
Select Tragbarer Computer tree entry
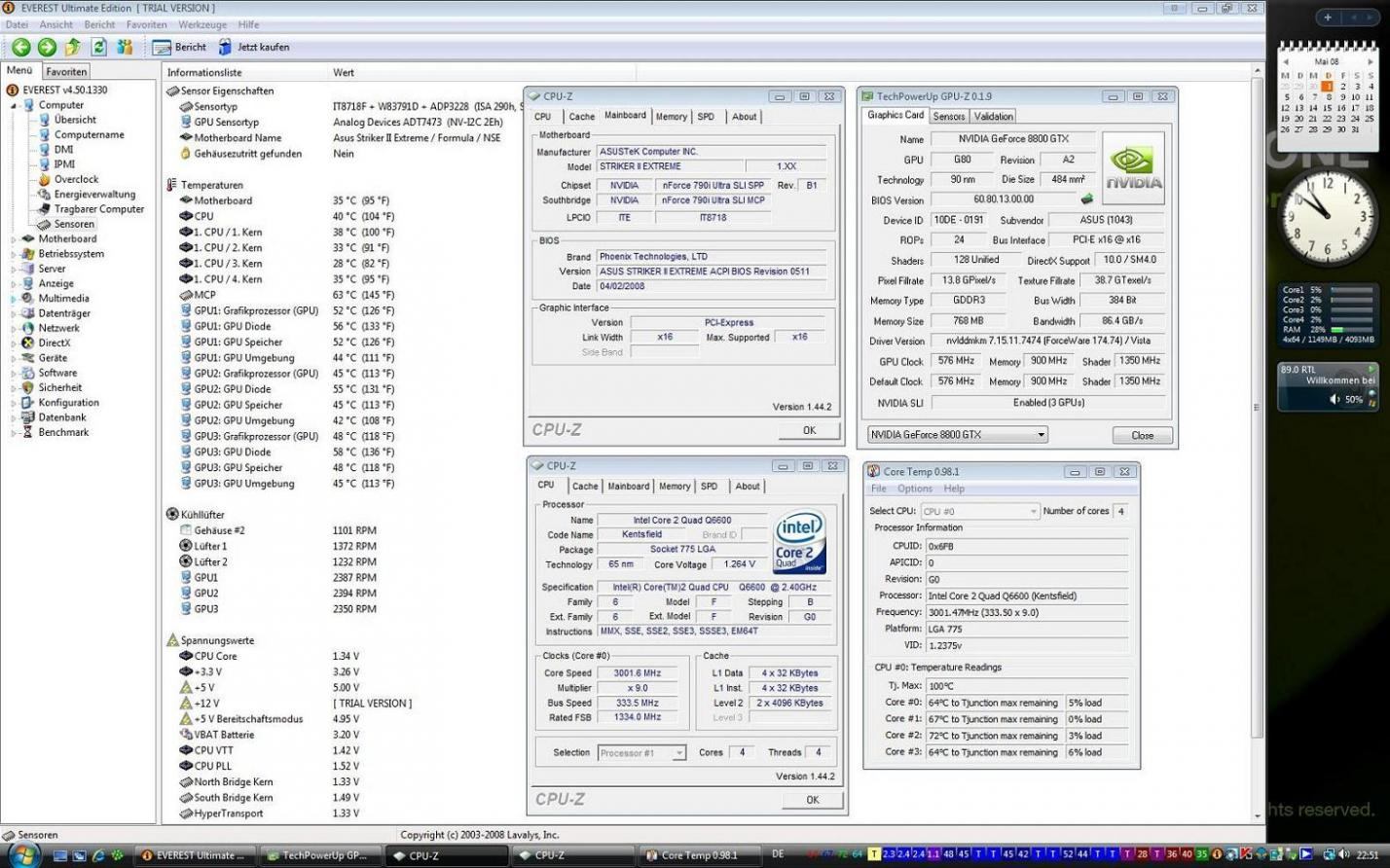[x=98, y=208]
